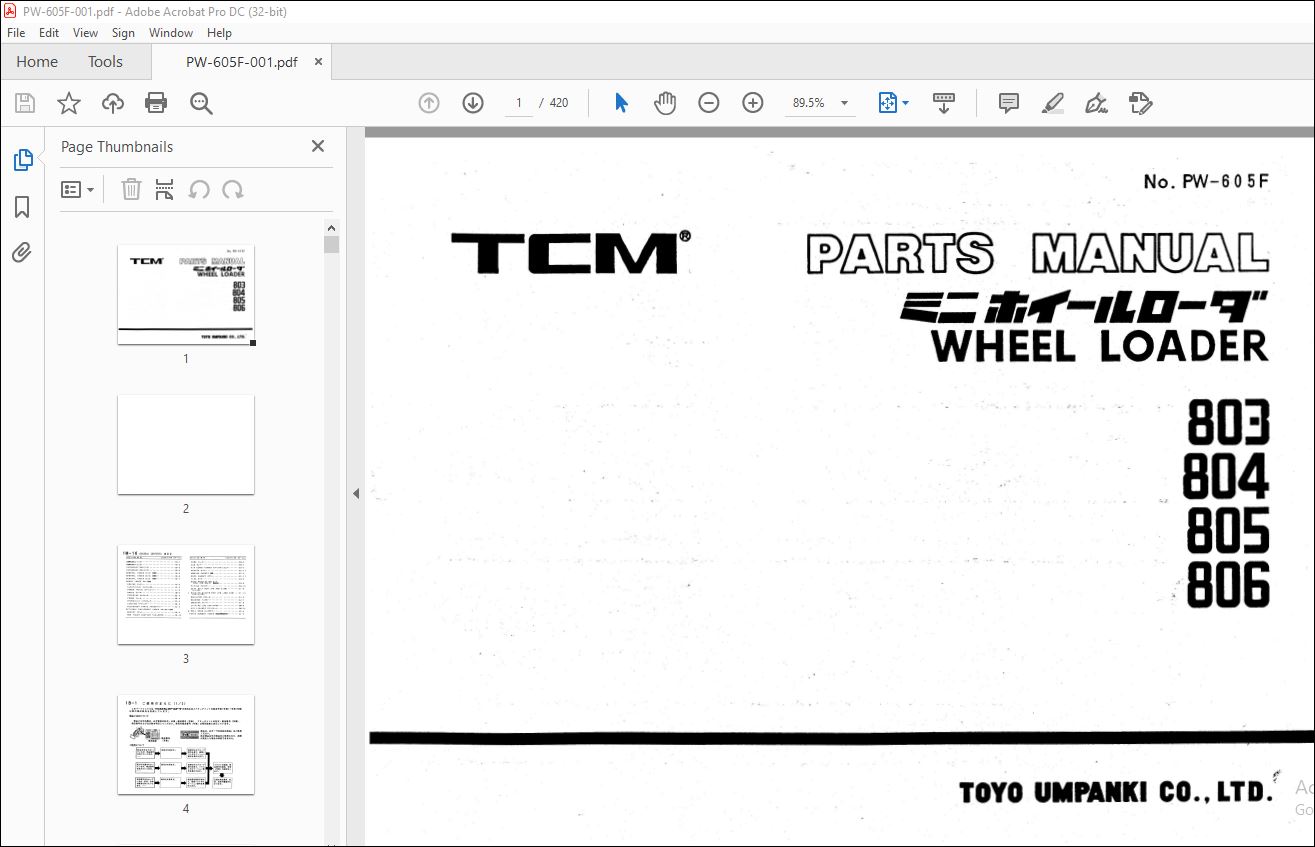Open the Window menu
The height and width of the screenshot is (847, 1315).
[x=171, y=33]
